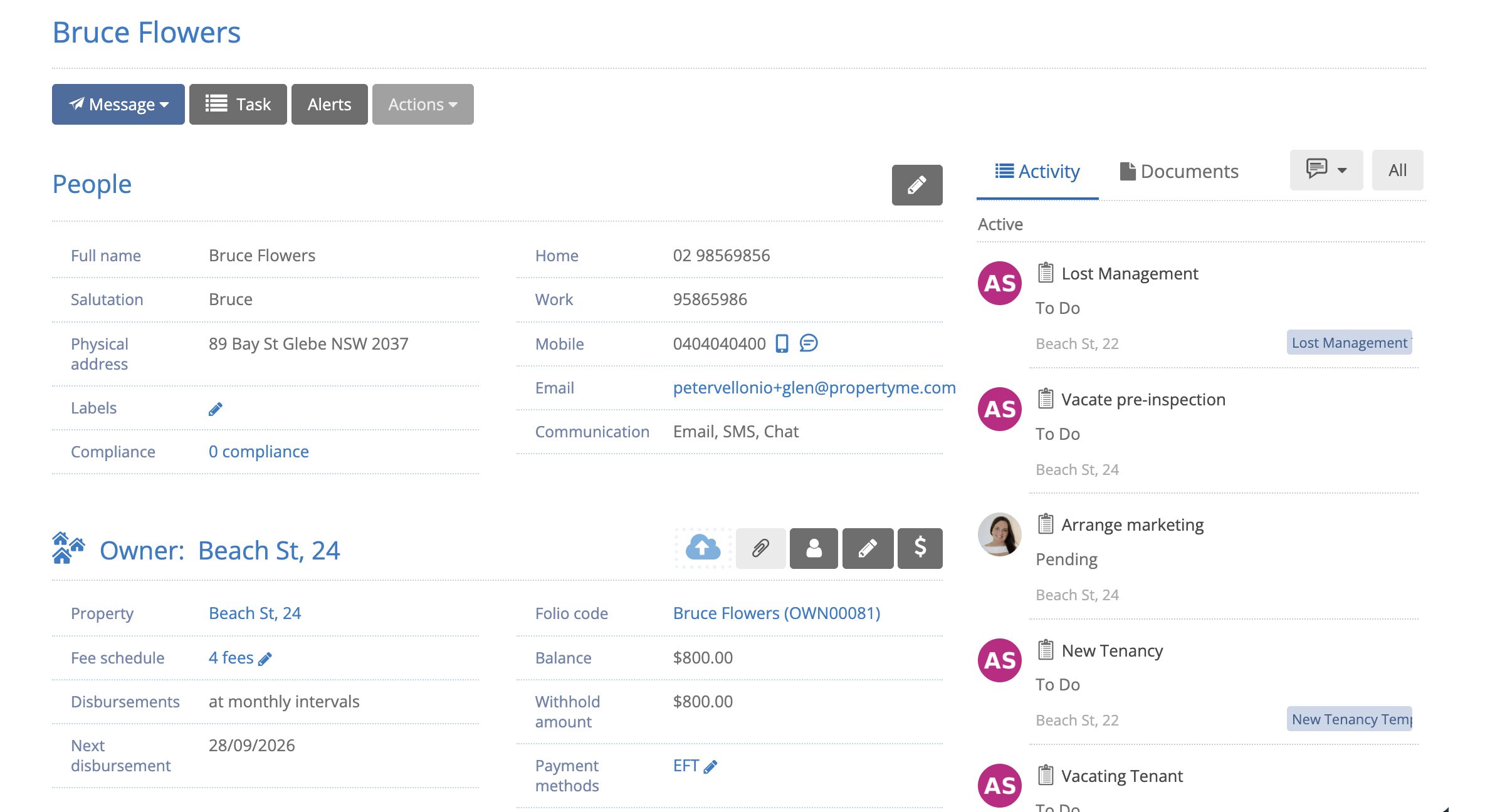
Task: Open the dollar sign payment button
Action: (x=920, y=548)
